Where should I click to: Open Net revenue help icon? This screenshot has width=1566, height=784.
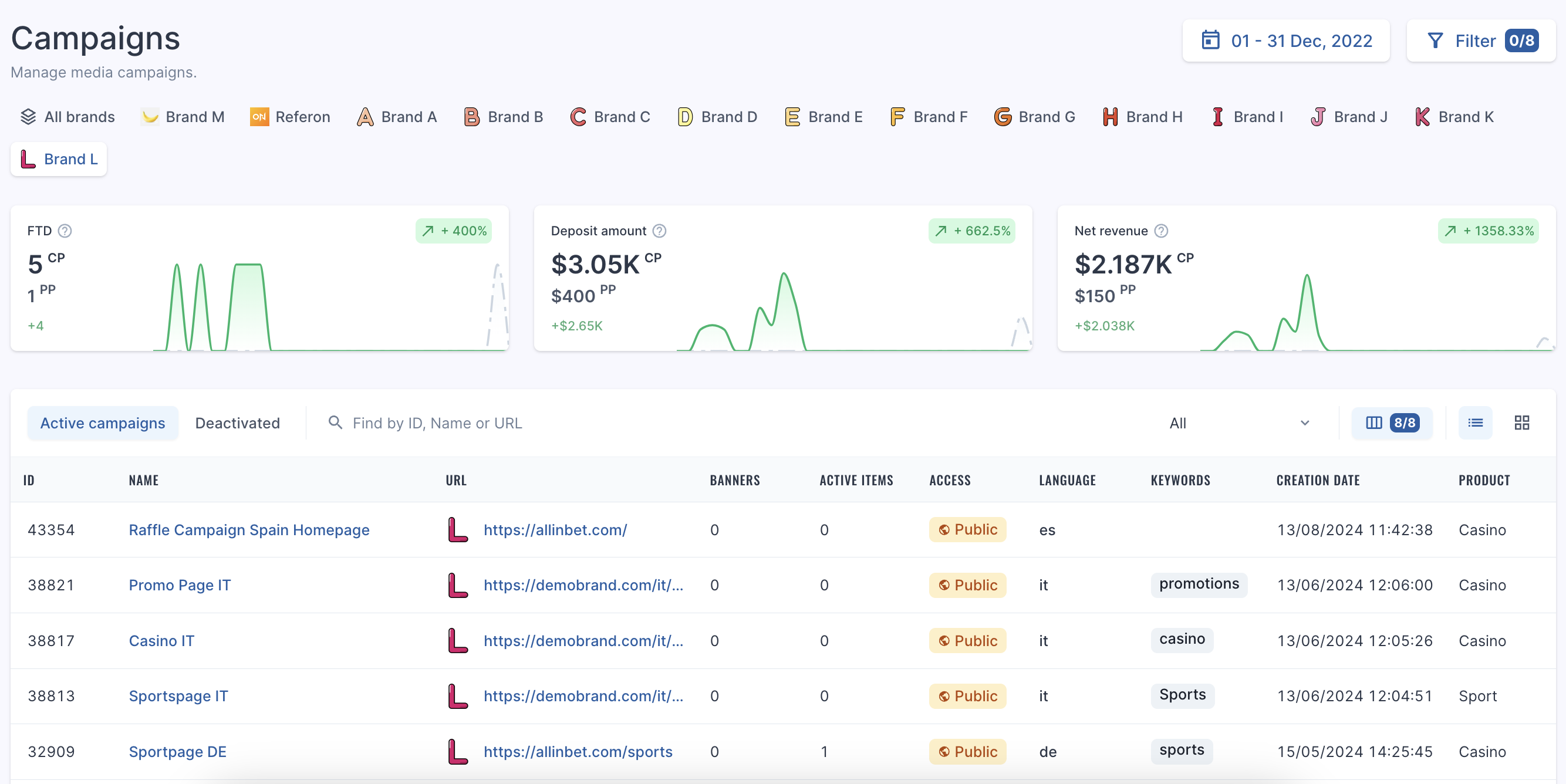point(1161,231)
